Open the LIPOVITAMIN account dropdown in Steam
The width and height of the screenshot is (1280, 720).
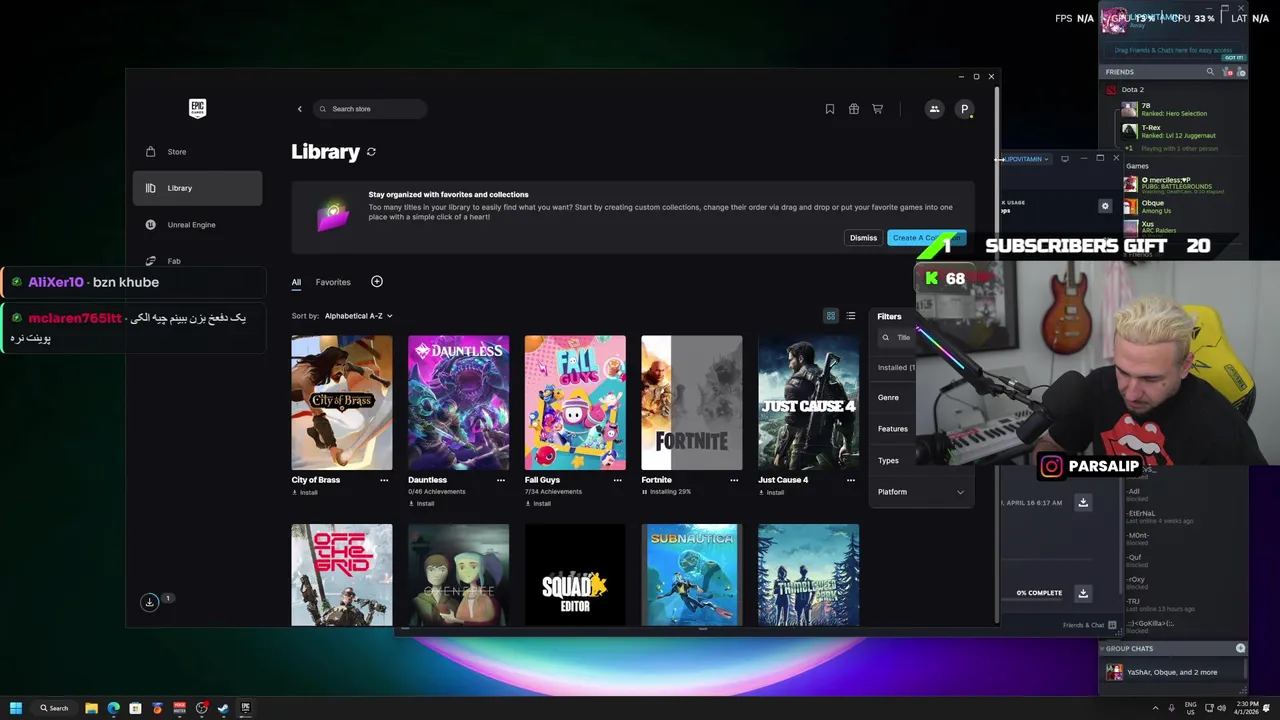click(x=1026, y=159)
